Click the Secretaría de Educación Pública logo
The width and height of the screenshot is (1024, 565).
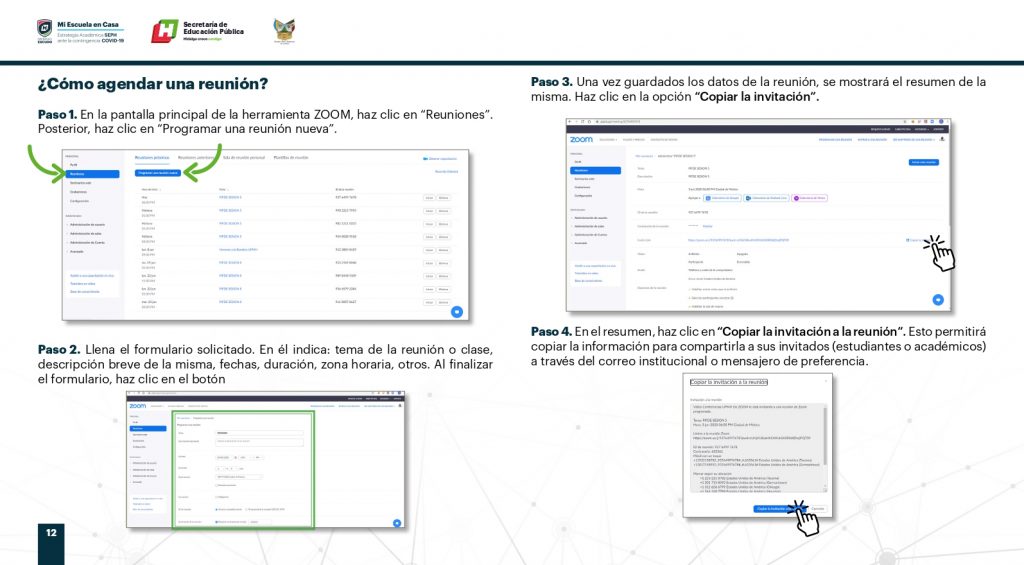pyautogui.click(x=197, y=31)
